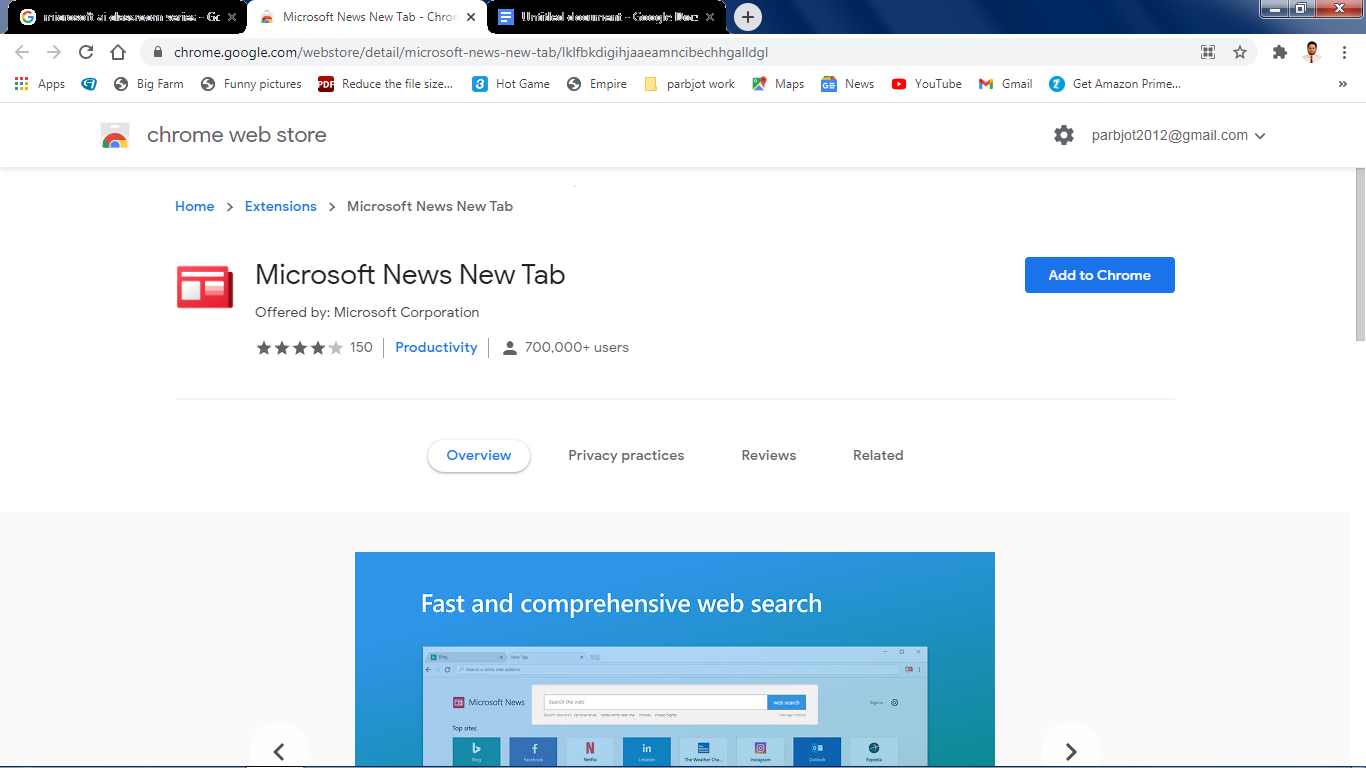Open the YouTube bookmark
The image size is (1366, 768).
(x=927, y=84)
